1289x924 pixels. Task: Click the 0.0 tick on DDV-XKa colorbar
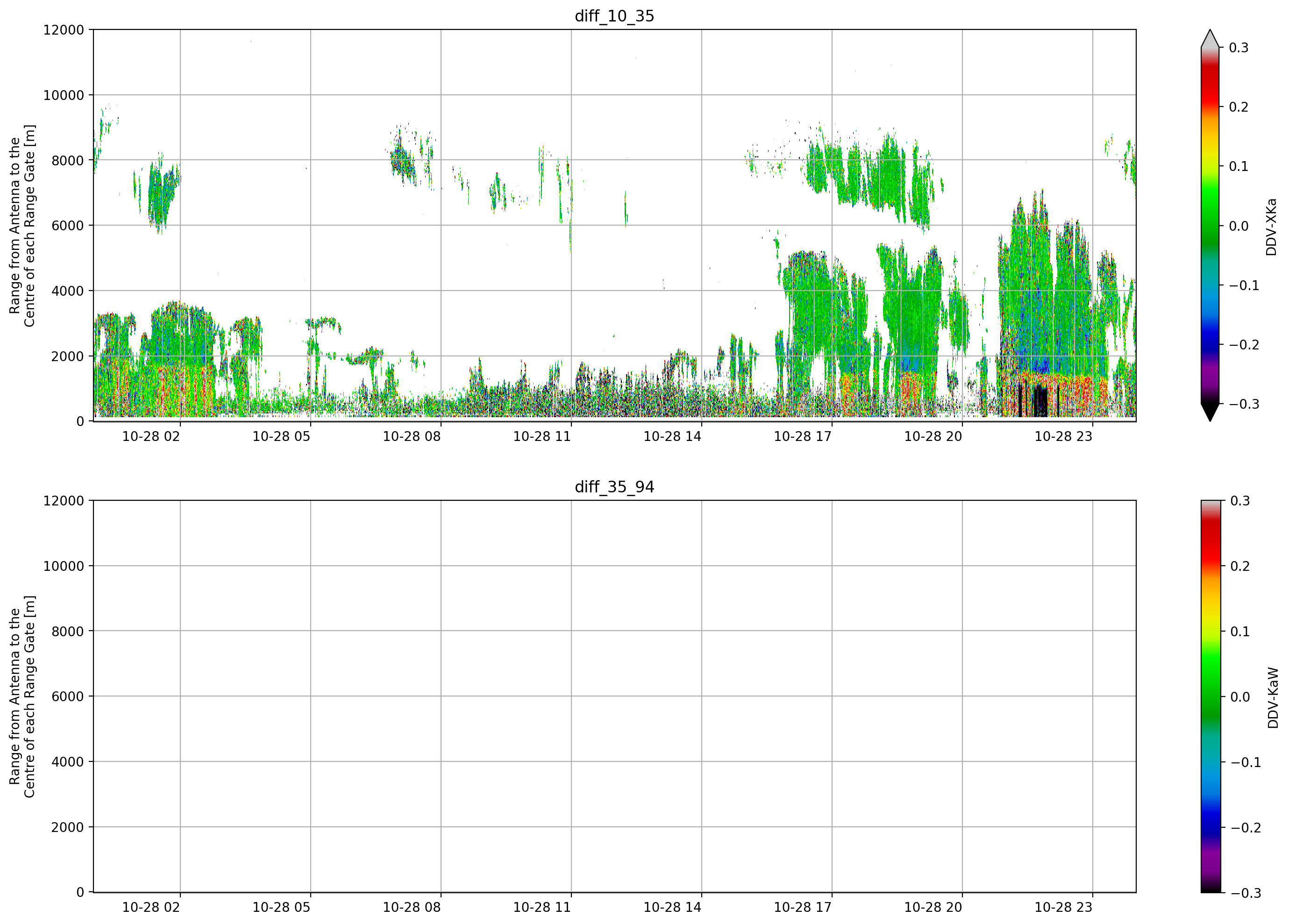pyautogui.click(x=1239, y=226)
